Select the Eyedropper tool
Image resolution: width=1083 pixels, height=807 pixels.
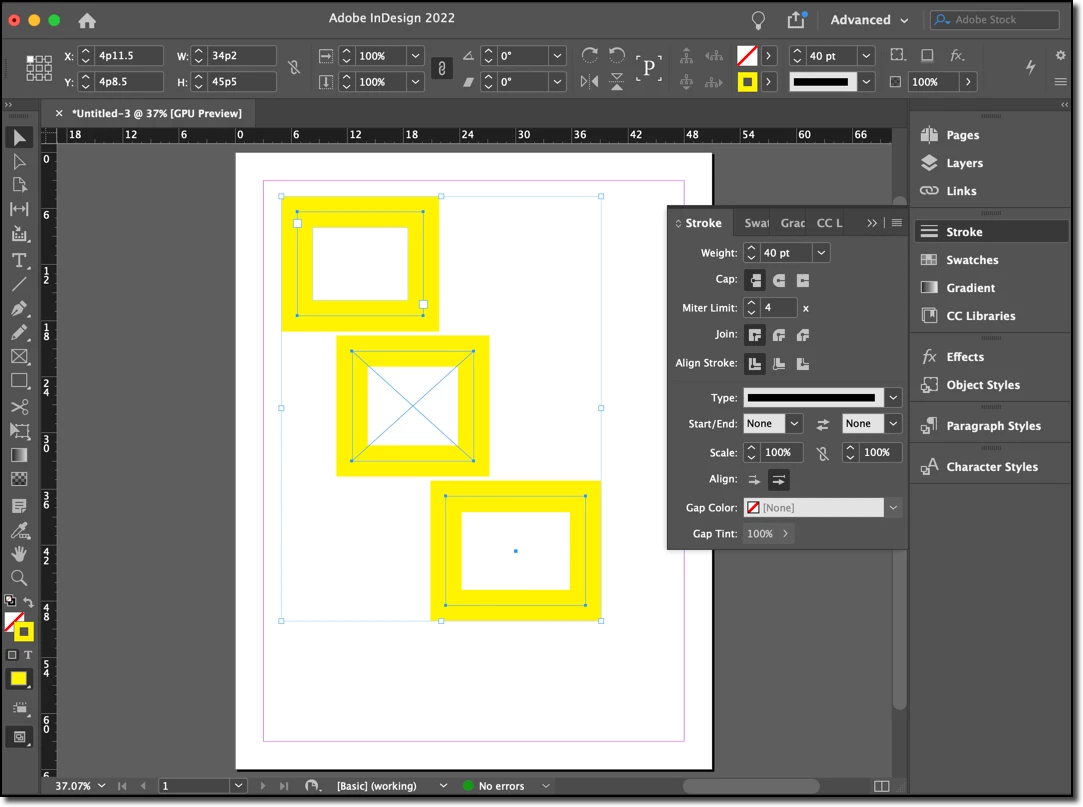click(x=19, y=530)
